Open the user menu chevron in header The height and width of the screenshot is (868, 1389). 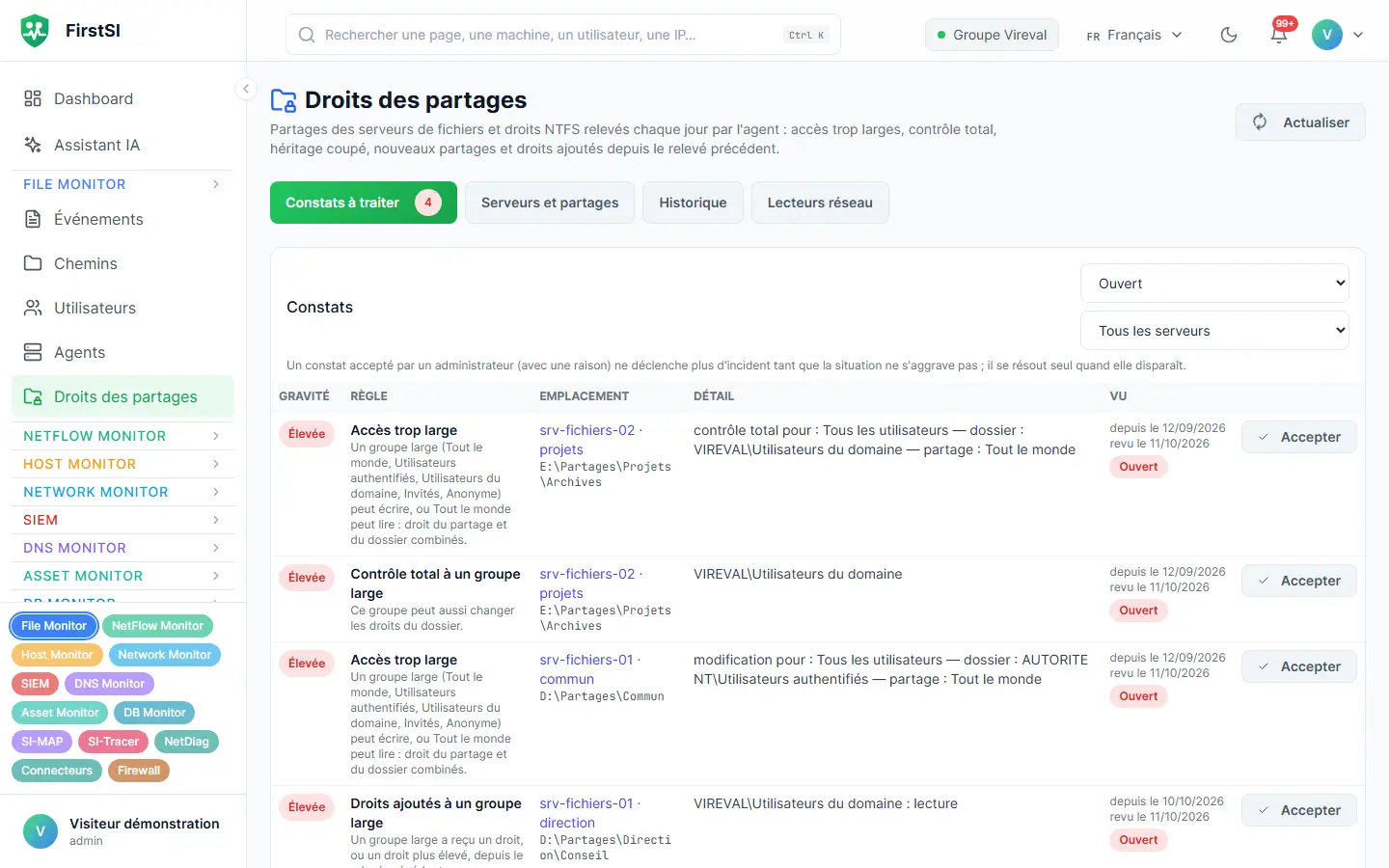tap(1358, 35)
